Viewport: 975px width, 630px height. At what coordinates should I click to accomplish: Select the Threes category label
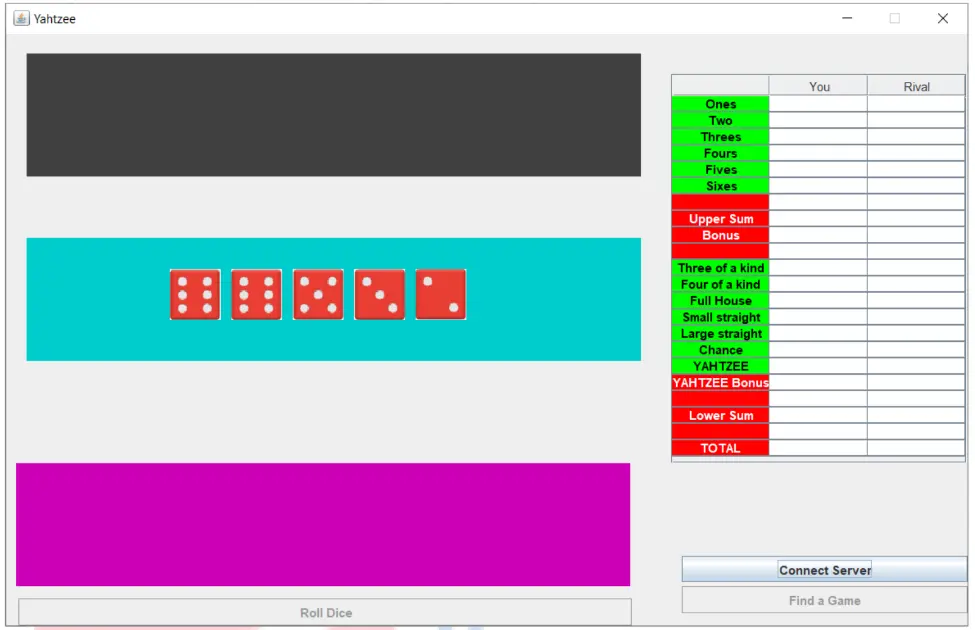[721, 136]
